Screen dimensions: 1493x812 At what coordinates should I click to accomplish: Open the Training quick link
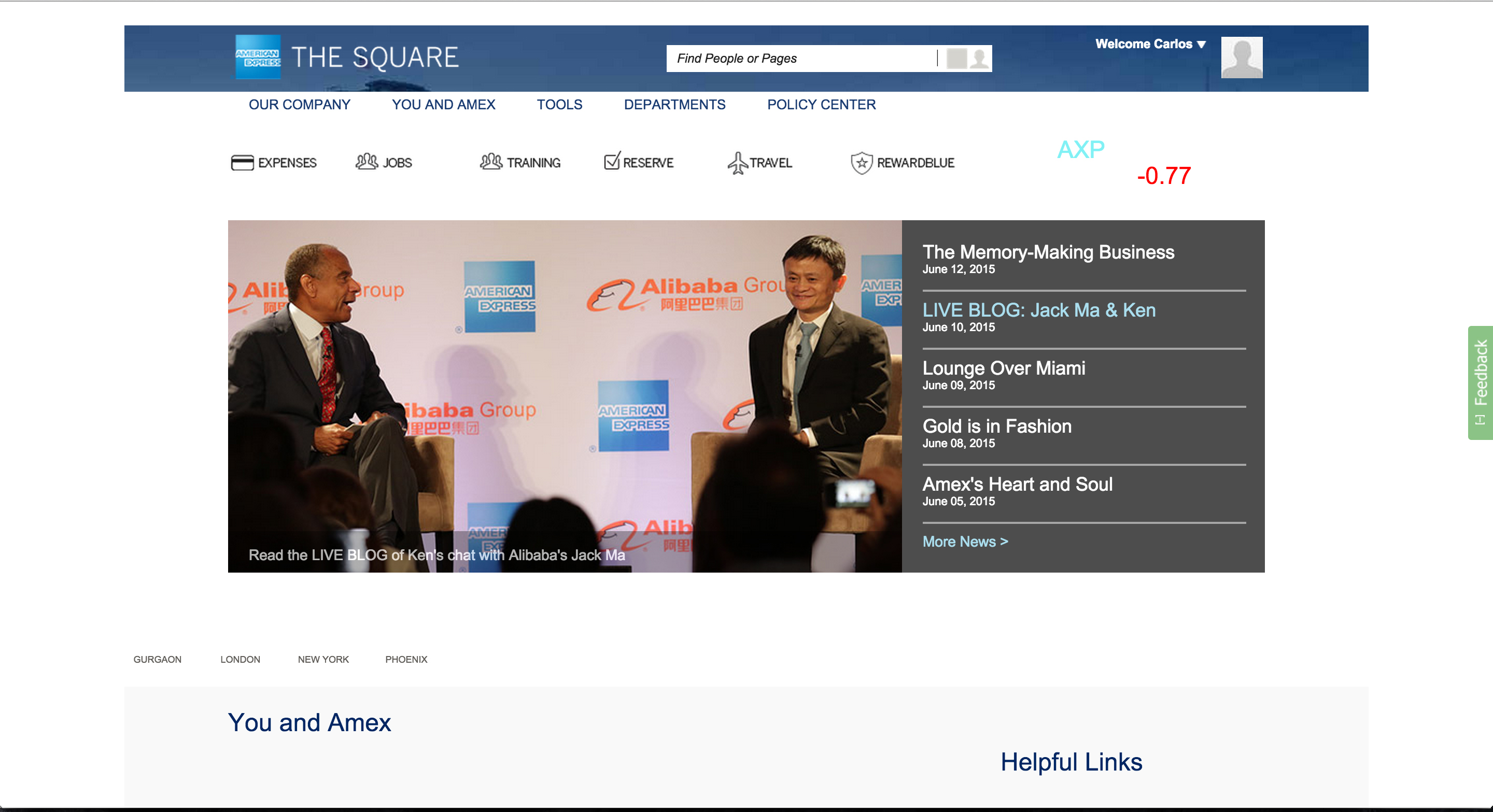pos(520,162)
